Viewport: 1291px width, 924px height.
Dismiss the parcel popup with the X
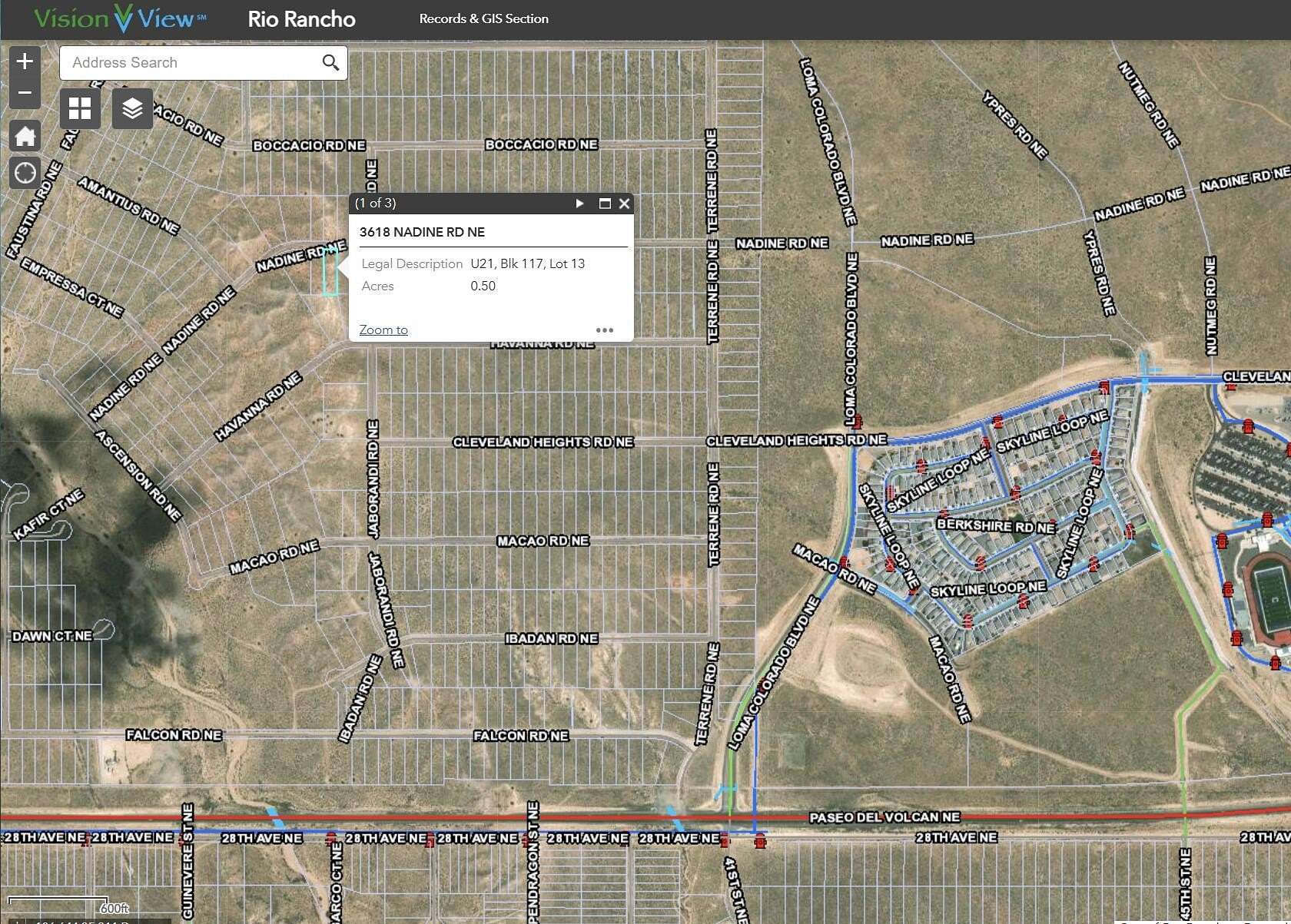coord(624,204)
